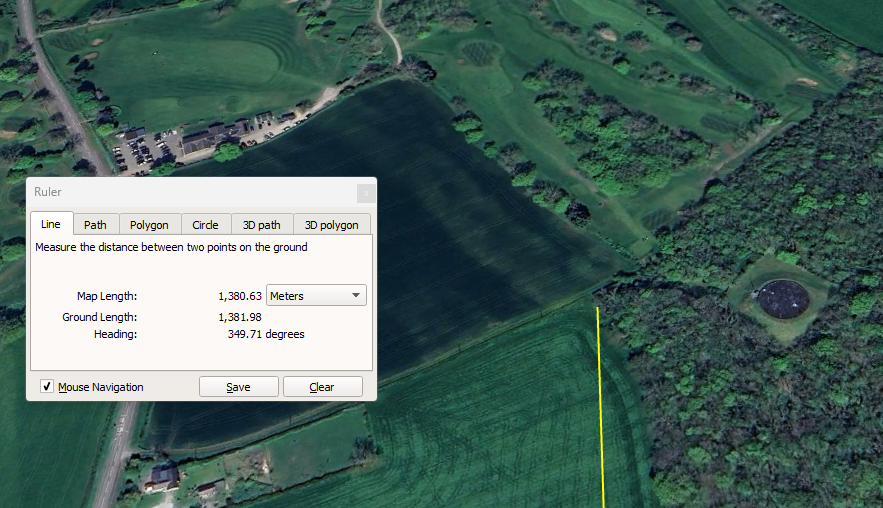
Task: Click the Heading value 349.71 degrees
Action: coord(266,334)
